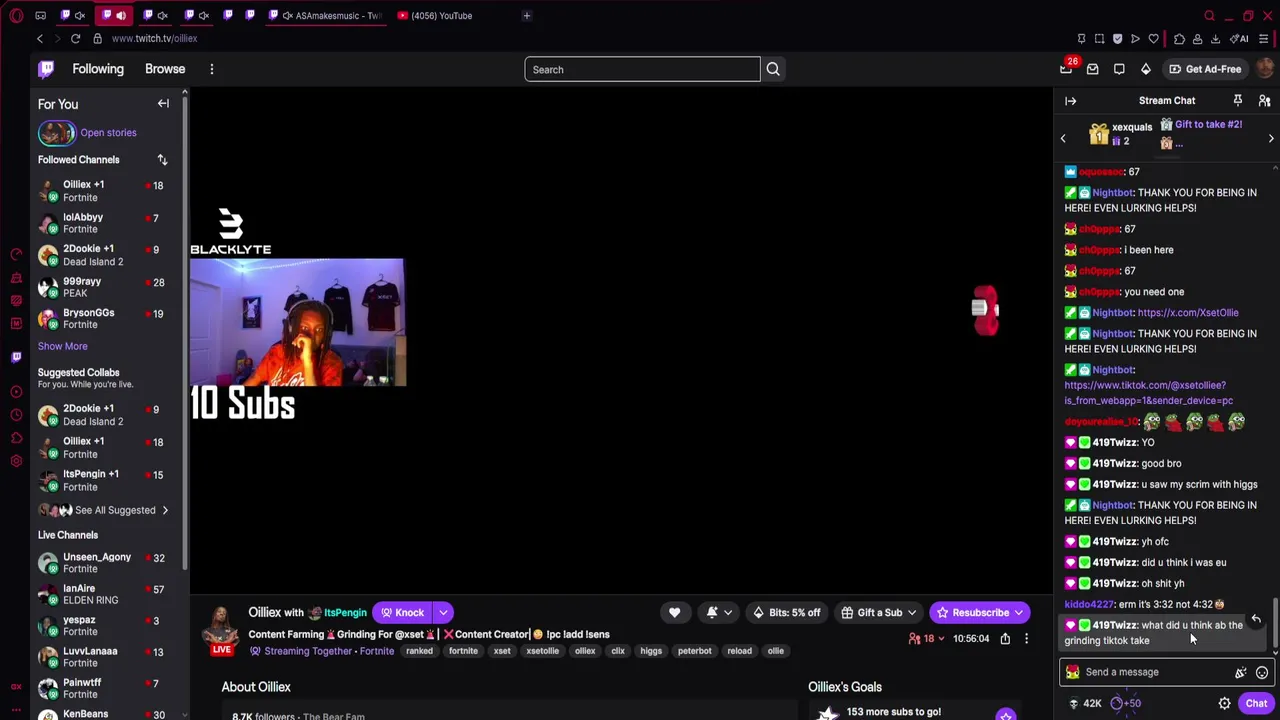
Task: Reload the page
Action: [x=75, y=38]
